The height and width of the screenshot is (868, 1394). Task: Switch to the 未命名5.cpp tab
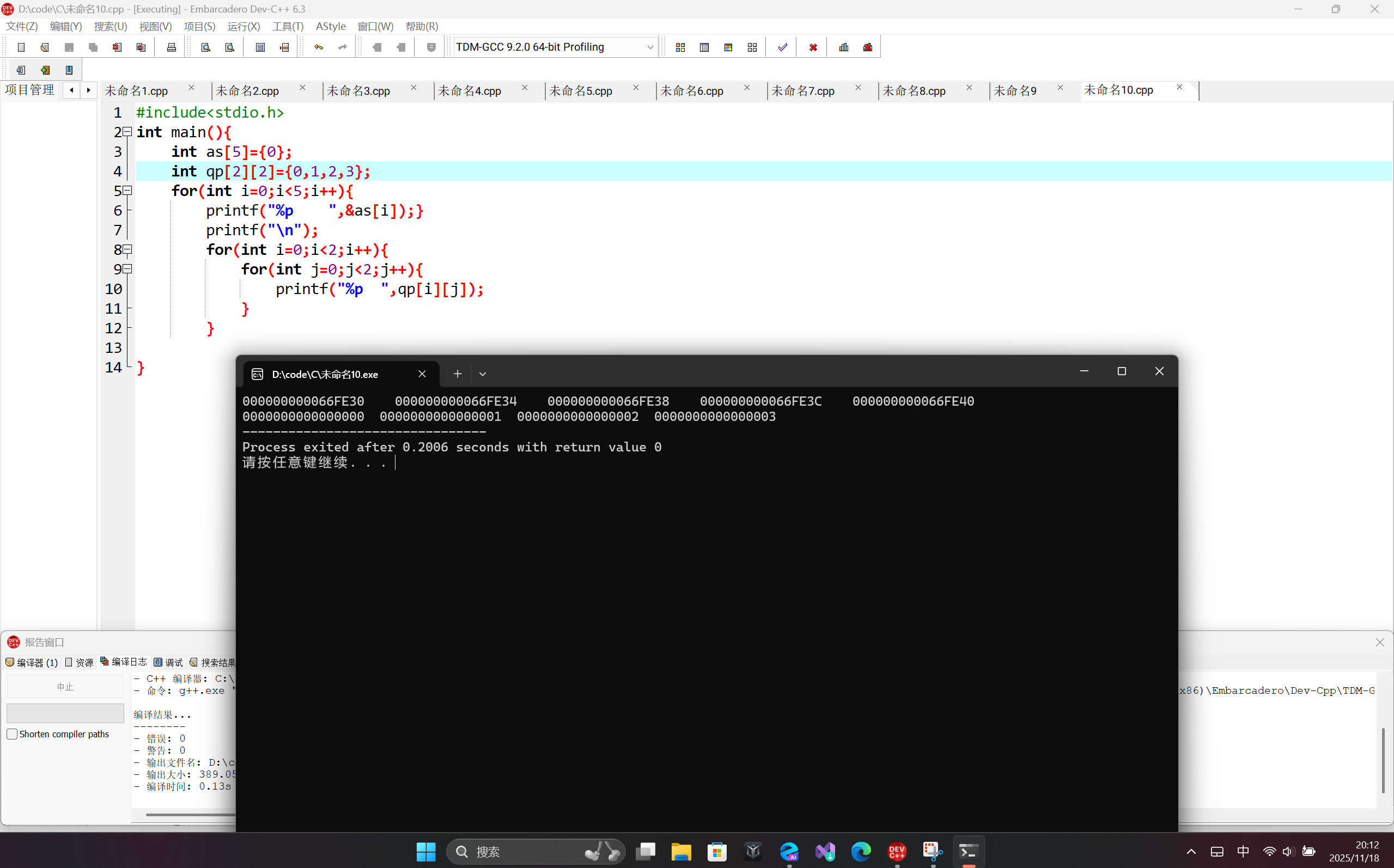point(581,91)
